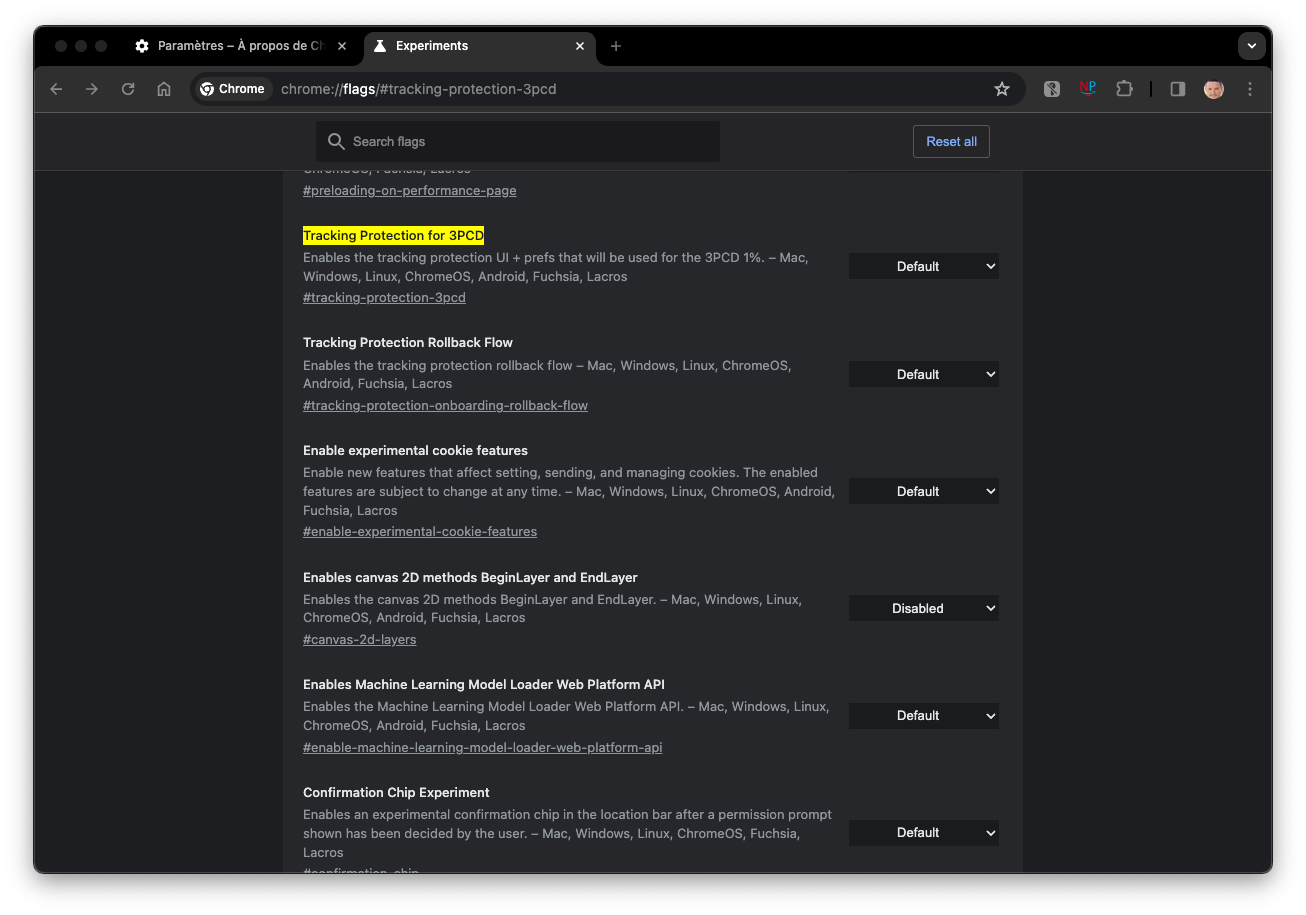Open the home page via home icon
1306x915 pixels.
164,89
